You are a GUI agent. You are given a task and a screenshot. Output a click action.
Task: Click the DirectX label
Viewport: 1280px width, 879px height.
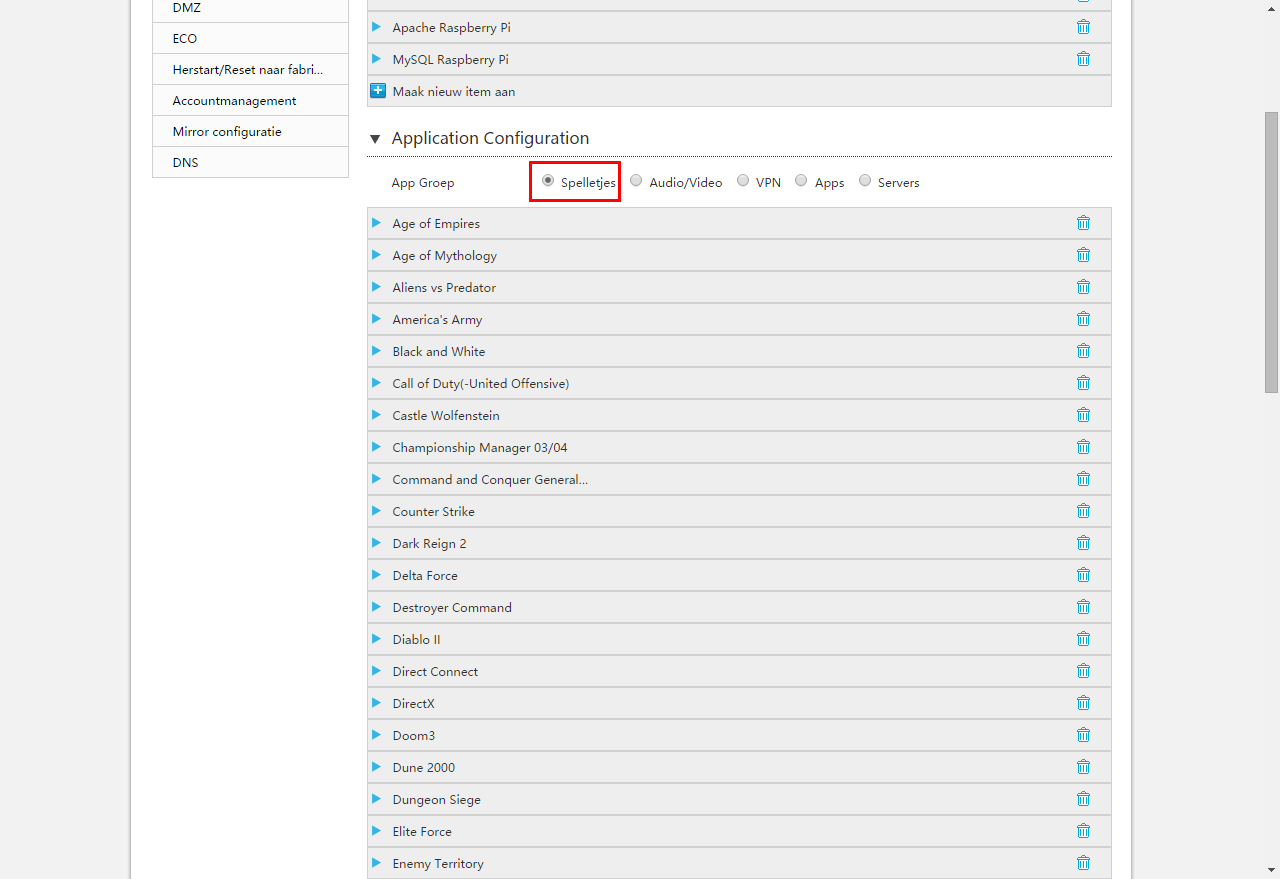click(x=414, y=704)
